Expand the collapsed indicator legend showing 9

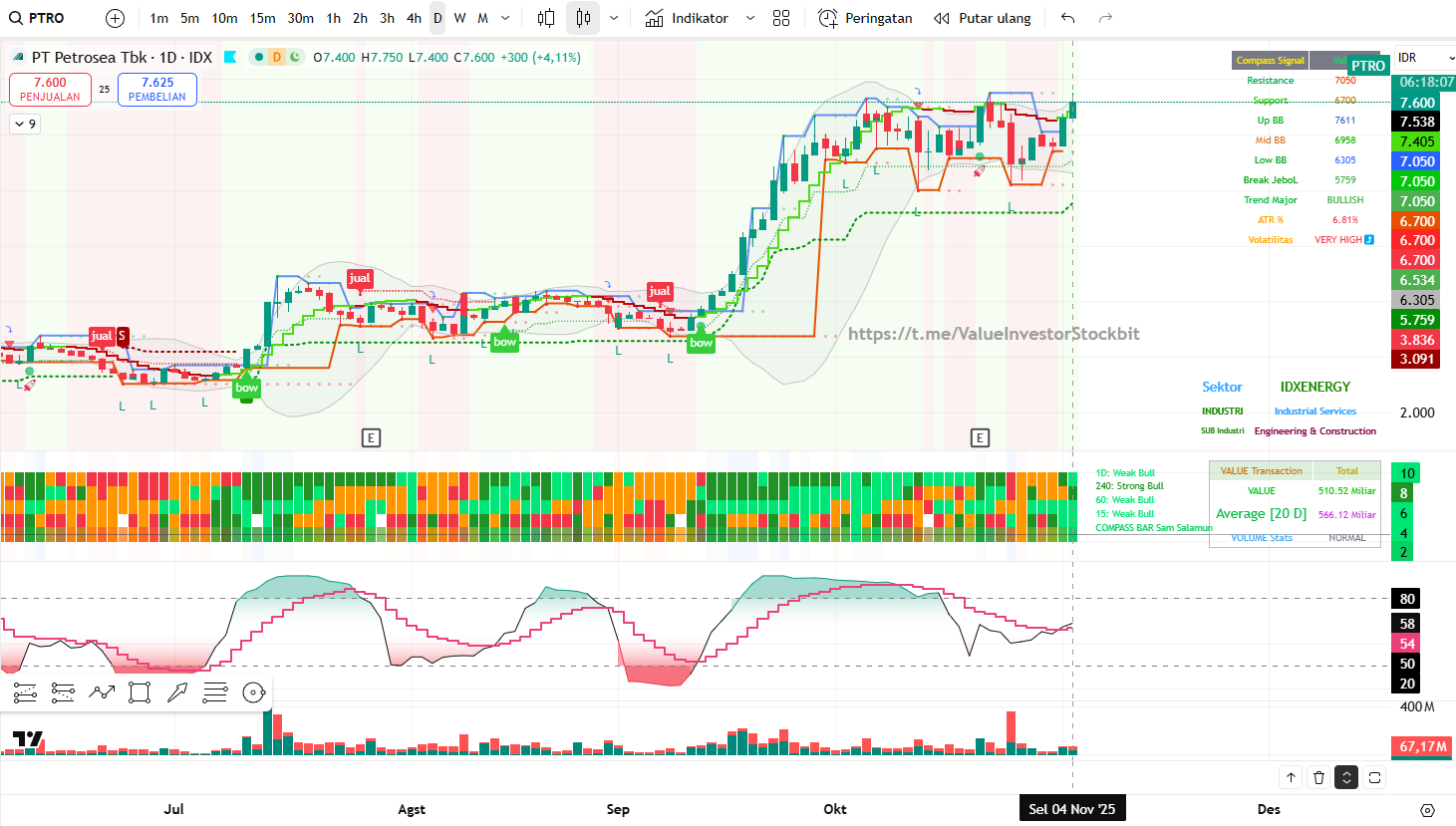tap(25, 124)
